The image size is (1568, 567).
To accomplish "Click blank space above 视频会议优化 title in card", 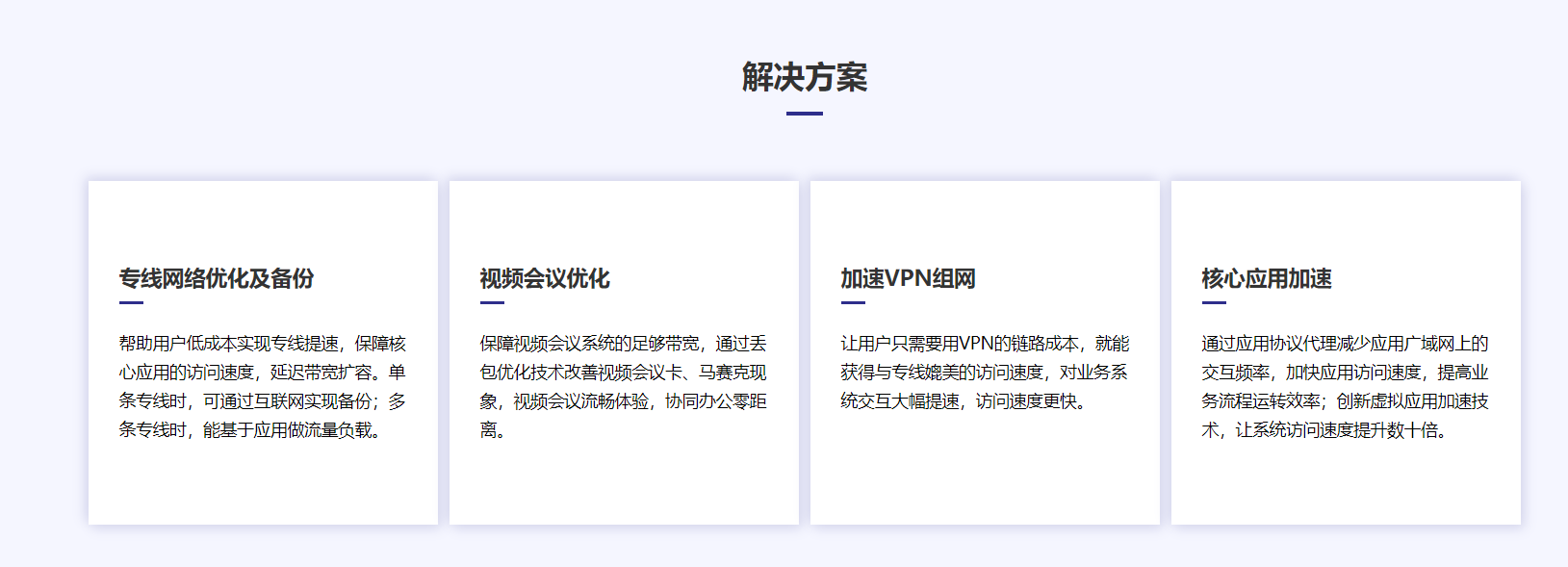I will coord(624,221).
